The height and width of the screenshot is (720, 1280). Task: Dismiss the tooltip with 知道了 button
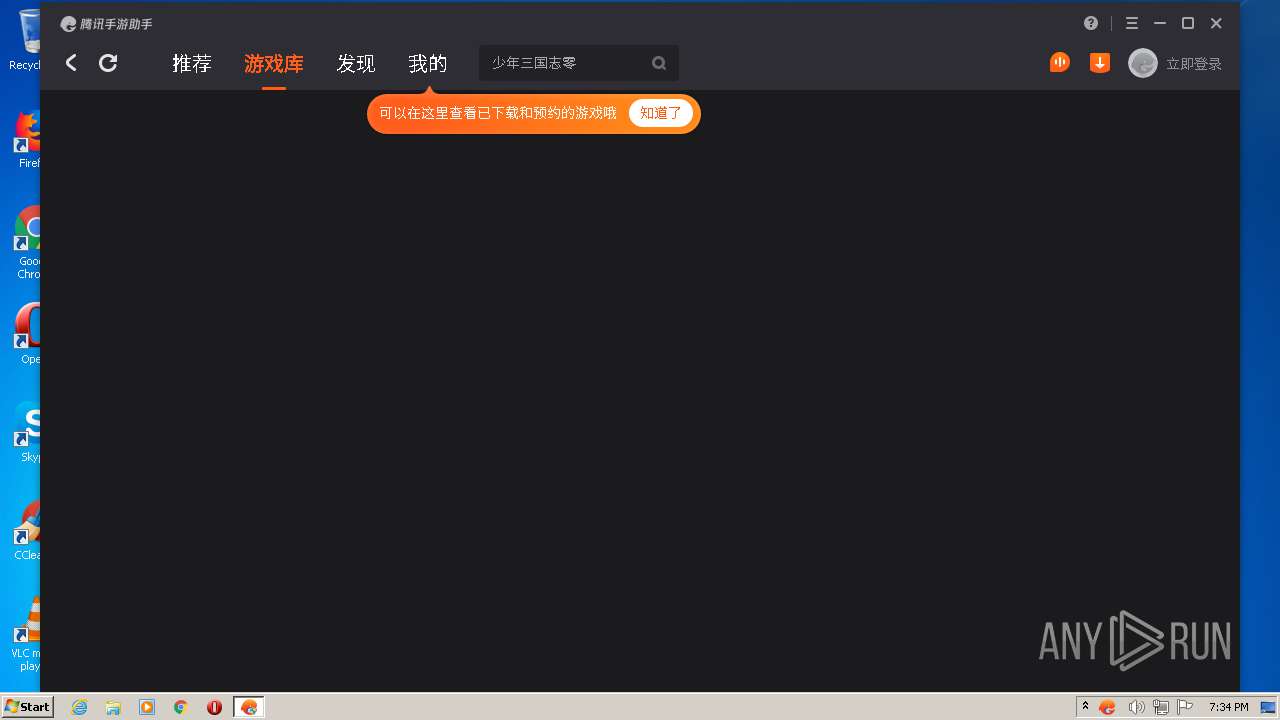[x=661, y=113]
